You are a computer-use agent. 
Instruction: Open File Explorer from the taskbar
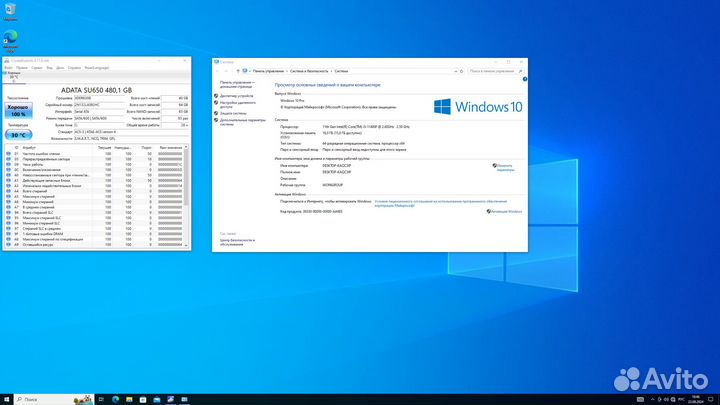coord(129,399)
